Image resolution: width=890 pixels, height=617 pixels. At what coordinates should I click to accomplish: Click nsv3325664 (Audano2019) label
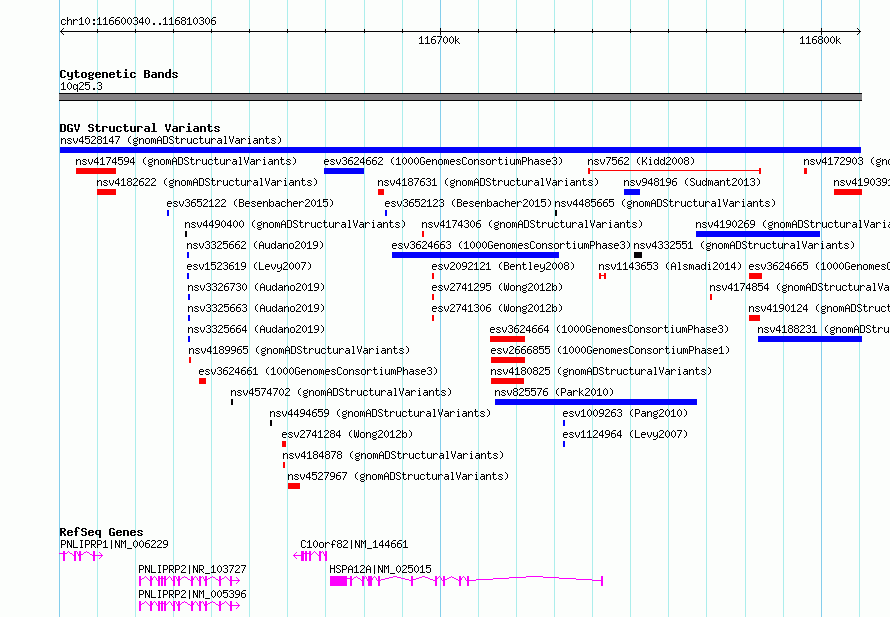click(257, 329)
